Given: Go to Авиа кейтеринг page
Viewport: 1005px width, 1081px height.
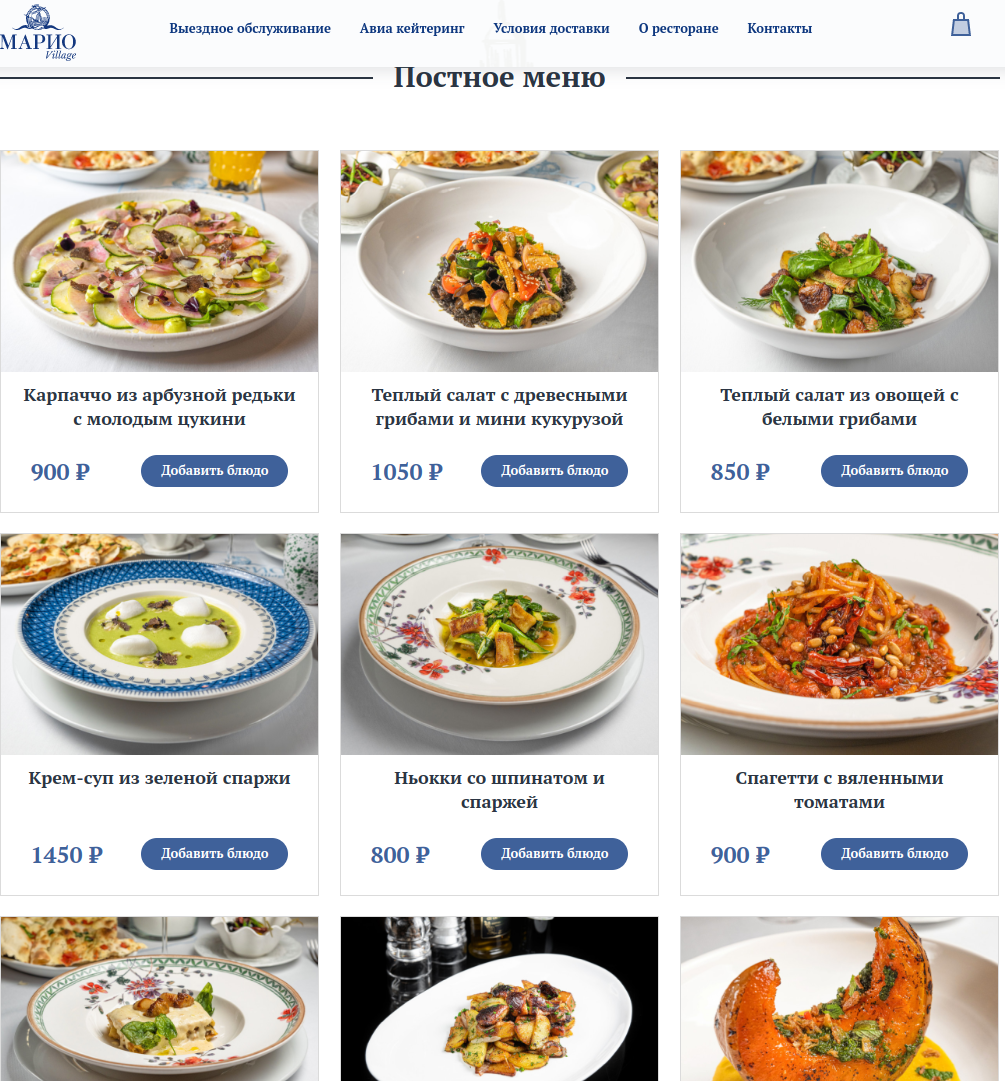Looking at the screenshot, I should pos(412,28).
